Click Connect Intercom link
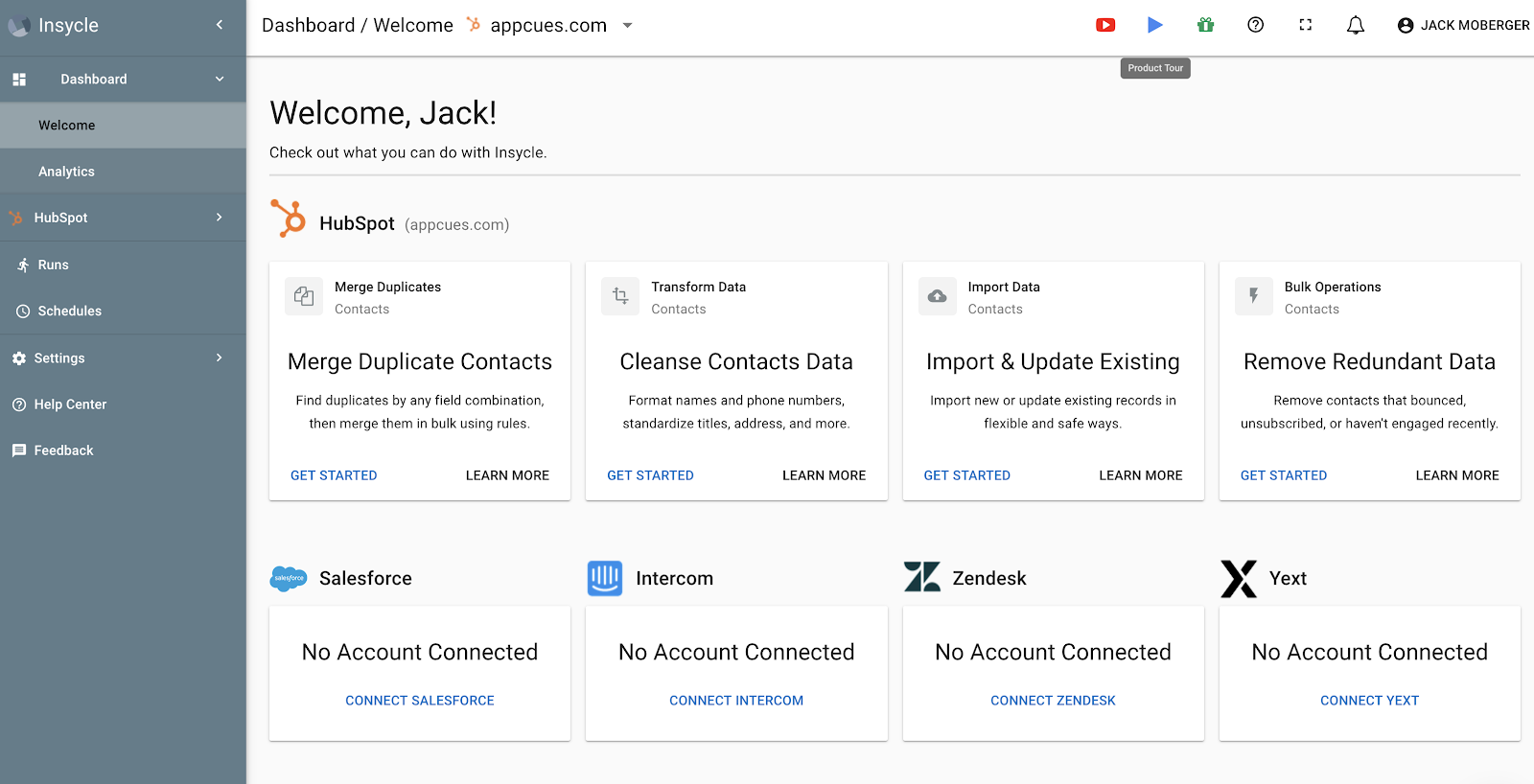1534x784 pixels. tap(736, 701)
